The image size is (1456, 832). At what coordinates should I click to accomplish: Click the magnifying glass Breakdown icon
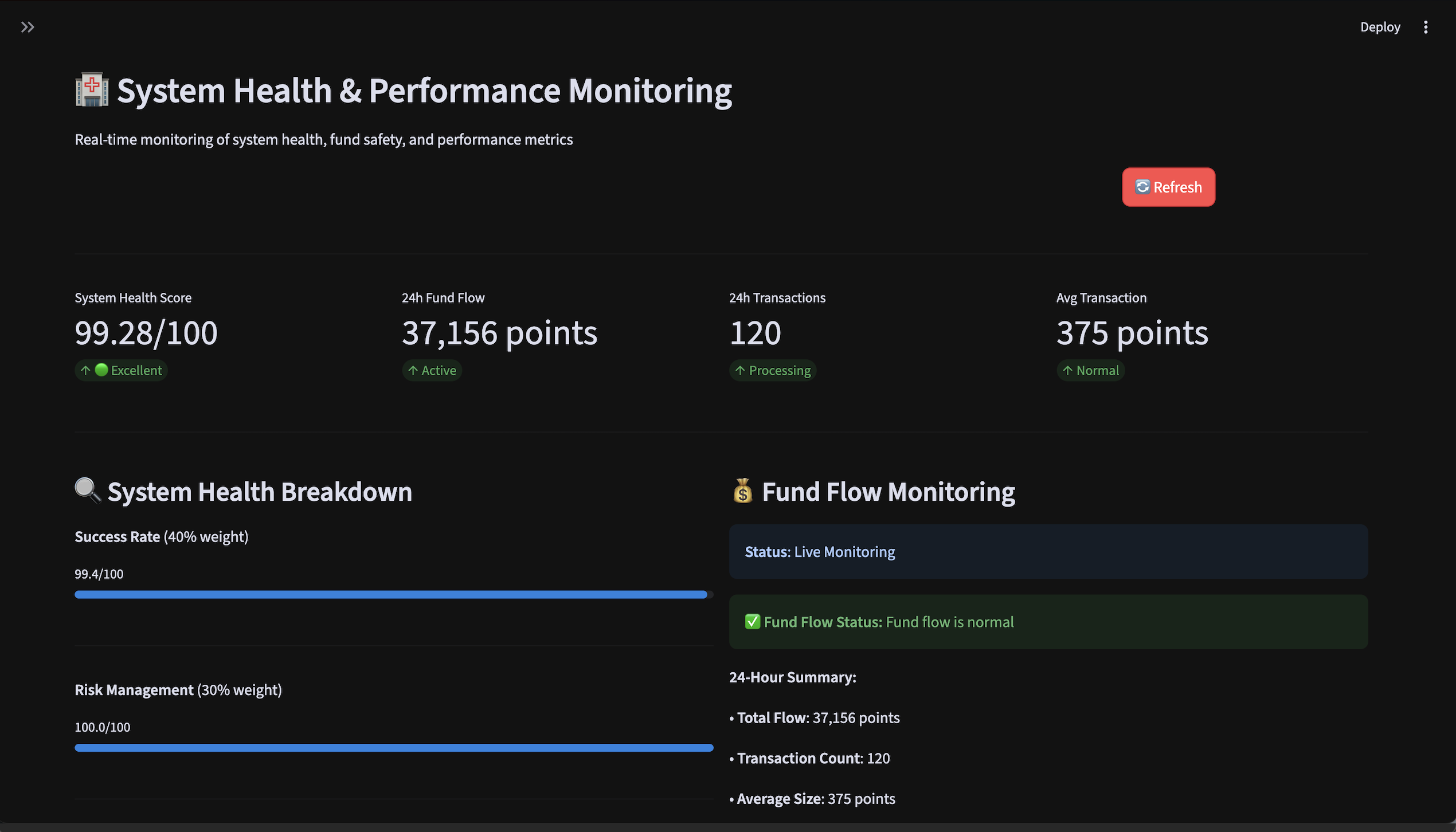88,490
